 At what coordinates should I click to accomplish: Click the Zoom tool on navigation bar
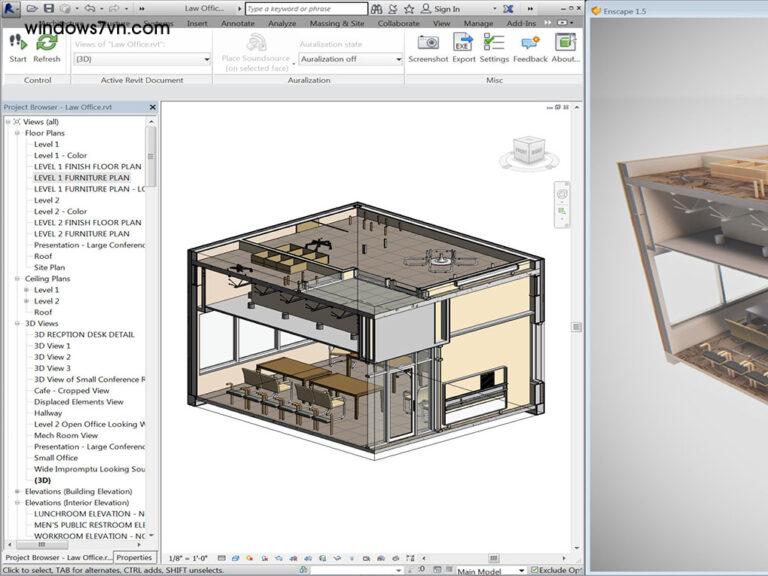click(x=562, y=211)
